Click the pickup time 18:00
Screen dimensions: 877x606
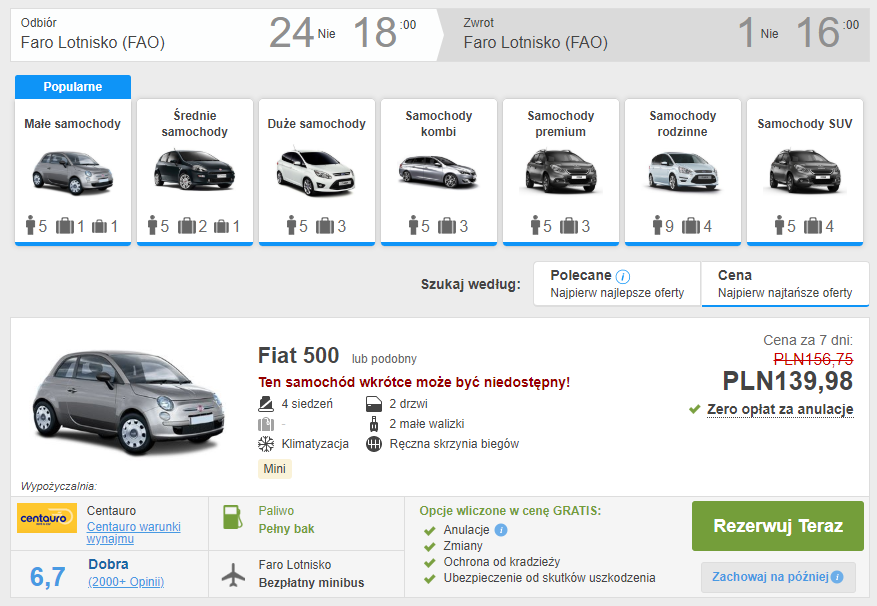pos(385,32)
